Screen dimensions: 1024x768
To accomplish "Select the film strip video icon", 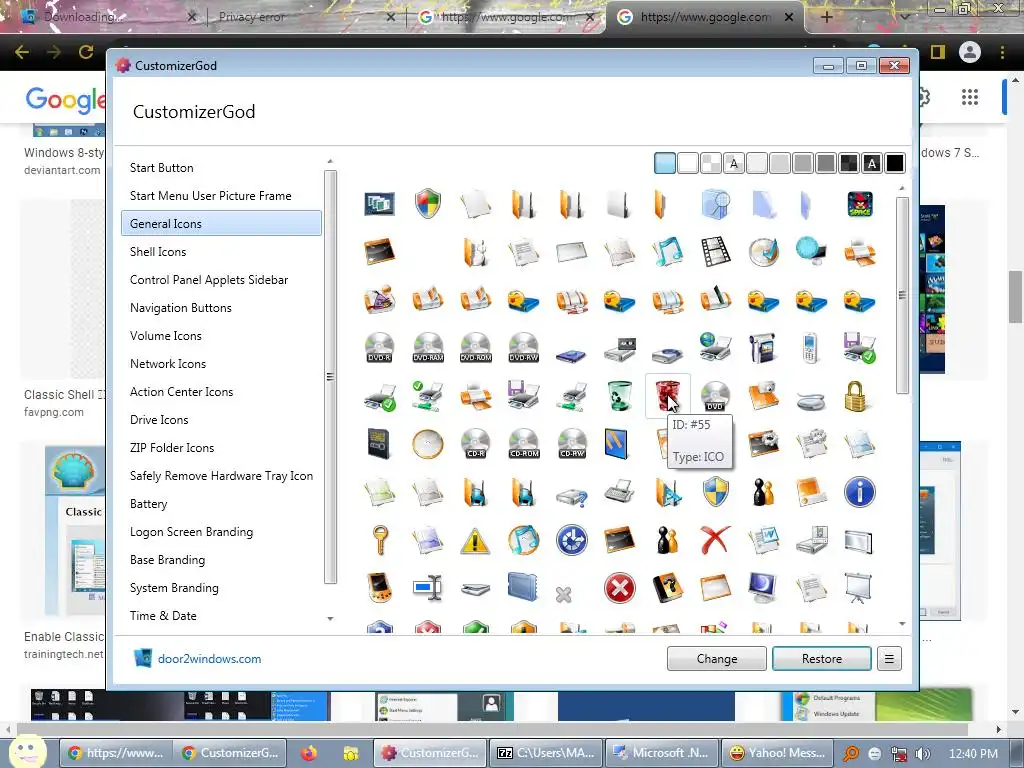I will pos(715,252).
